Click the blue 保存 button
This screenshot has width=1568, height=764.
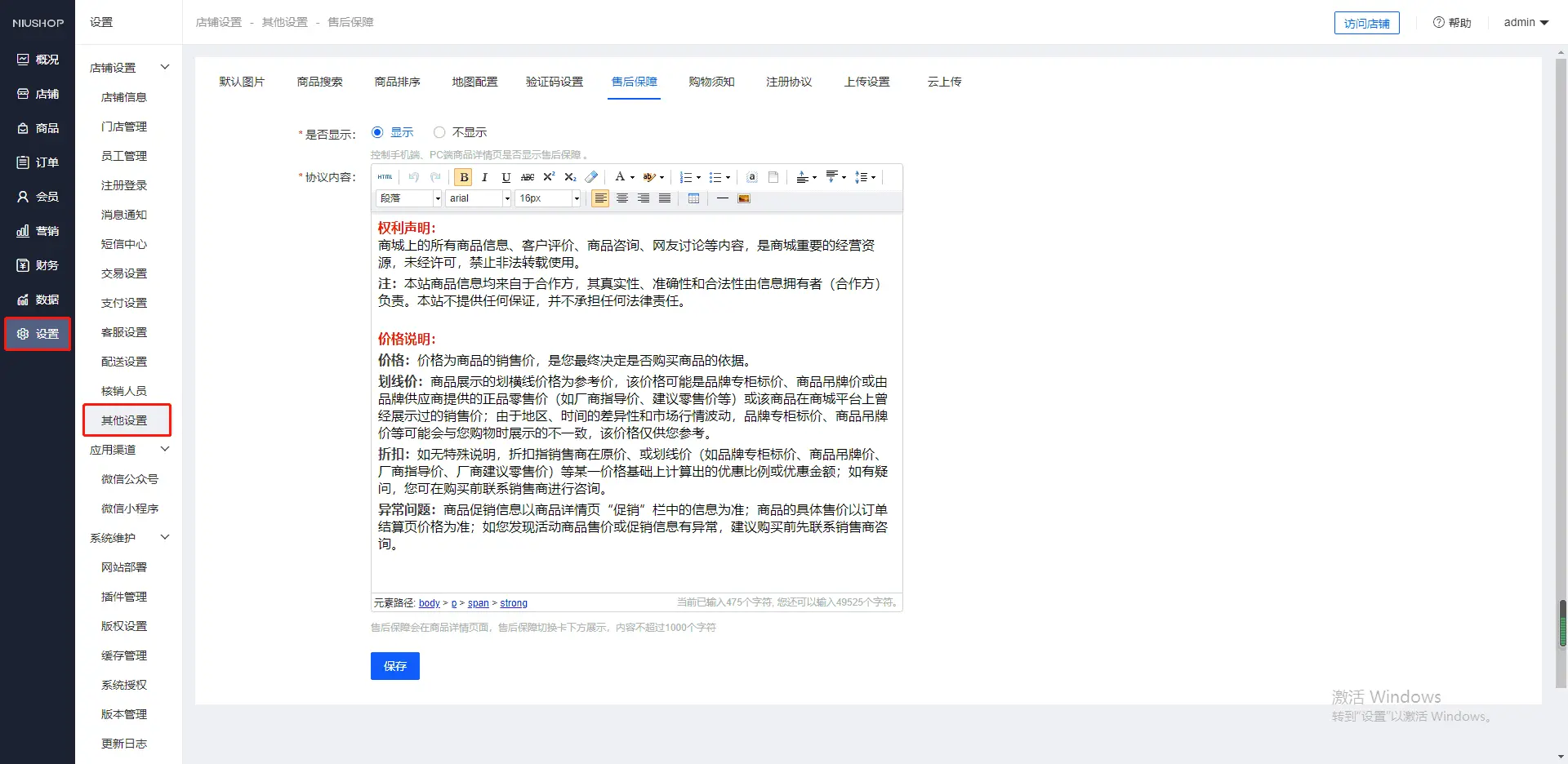tap(394, 666)
